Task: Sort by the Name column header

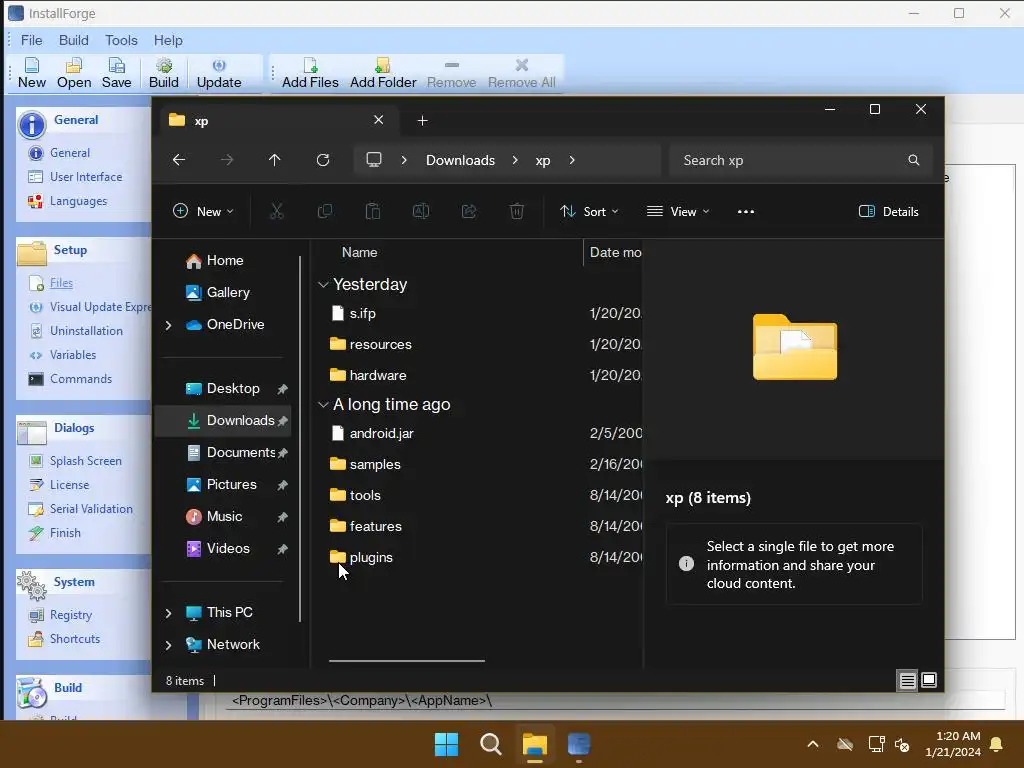Action: point(359,252)
